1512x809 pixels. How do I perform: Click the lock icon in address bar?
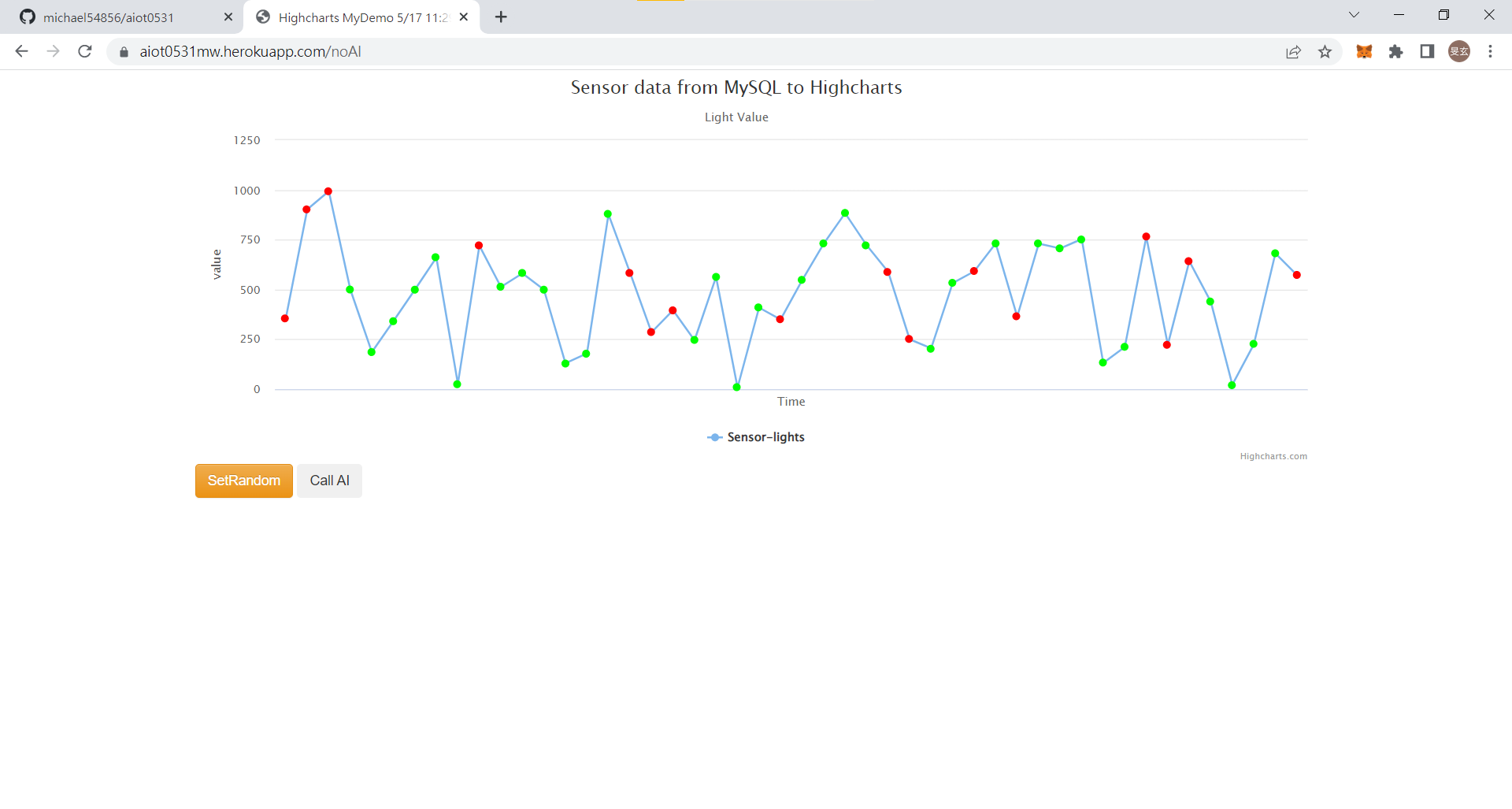click(x=124, y=52)
